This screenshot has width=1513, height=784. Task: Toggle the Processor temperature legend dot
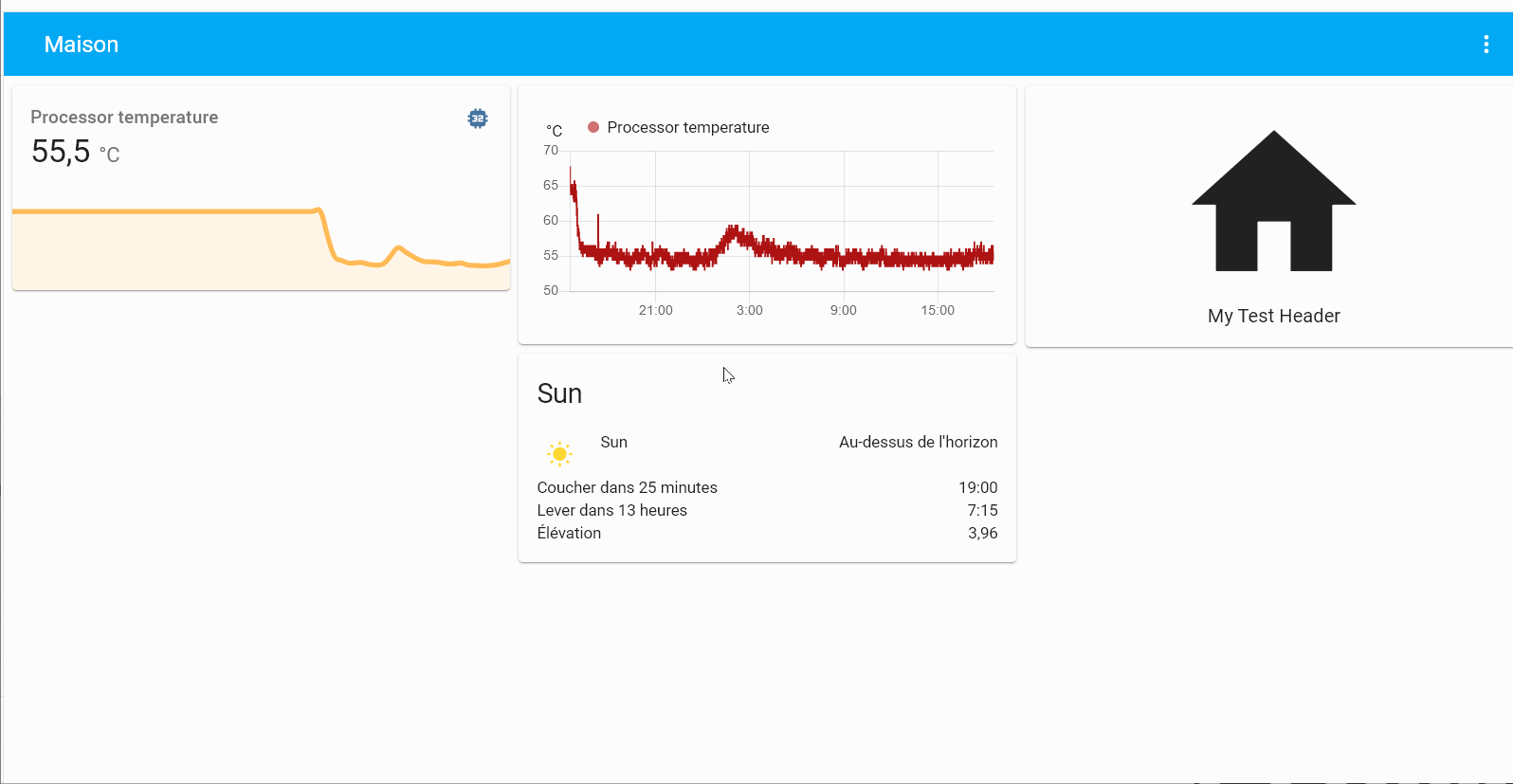tap(593, 127)
